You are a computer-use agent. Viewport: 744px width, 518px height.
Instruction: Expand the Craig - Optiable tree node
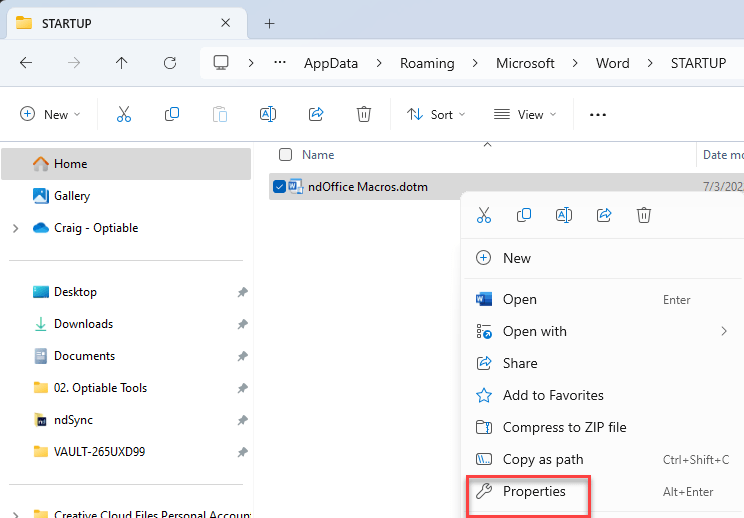[16, 228]
